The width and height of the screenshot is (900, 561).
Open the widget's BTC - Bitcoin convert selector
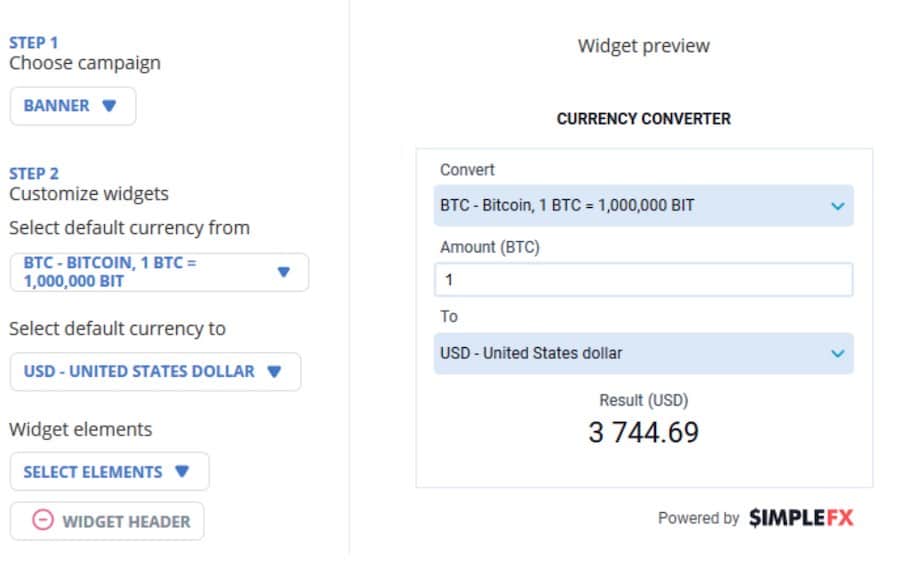[x=630, y=206]
